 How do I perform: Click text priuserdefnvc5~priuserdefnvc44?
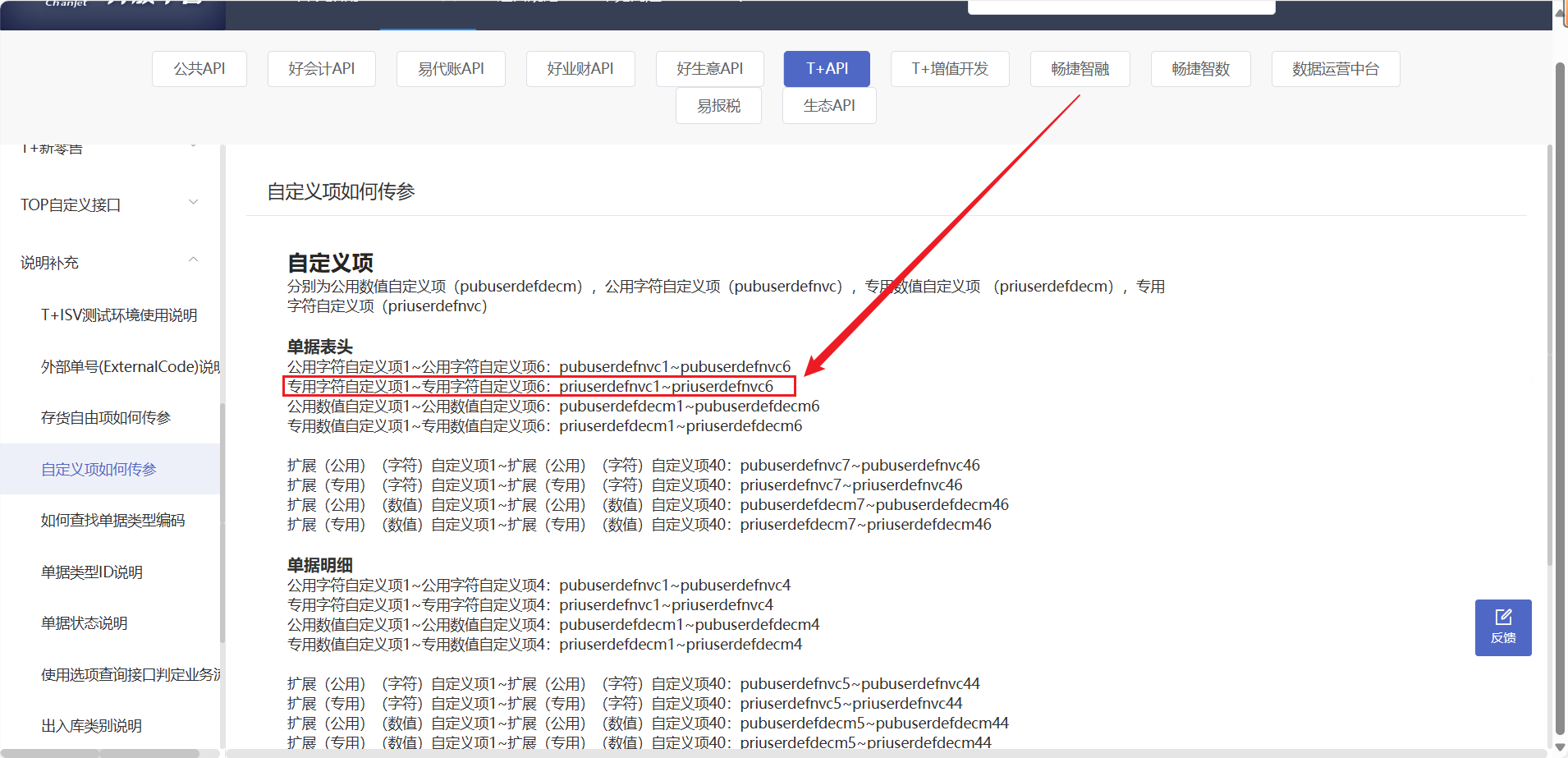pos(850,703)
